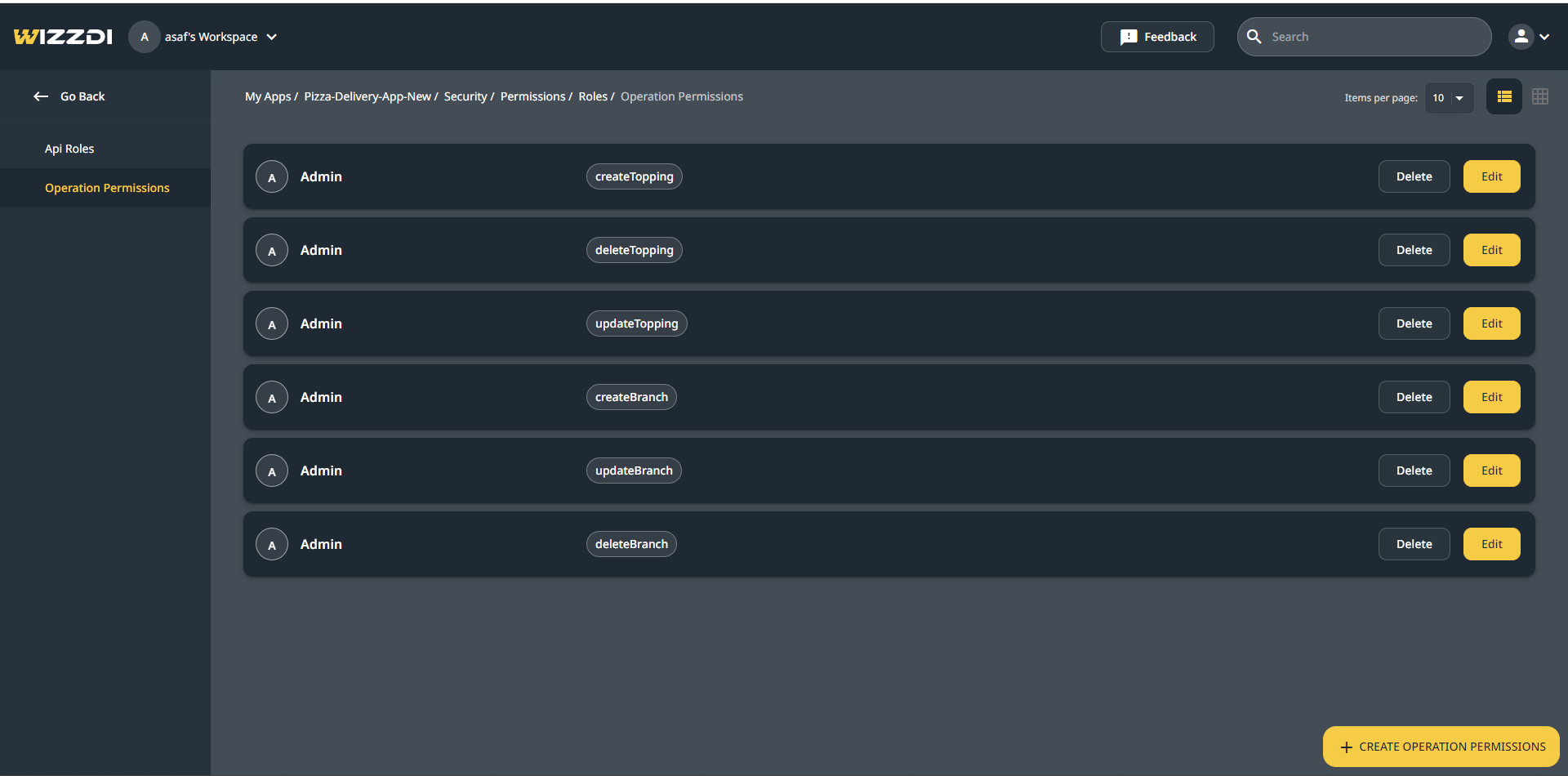
Task: Click the createBranch operation chip
Action: pos(631,397)
